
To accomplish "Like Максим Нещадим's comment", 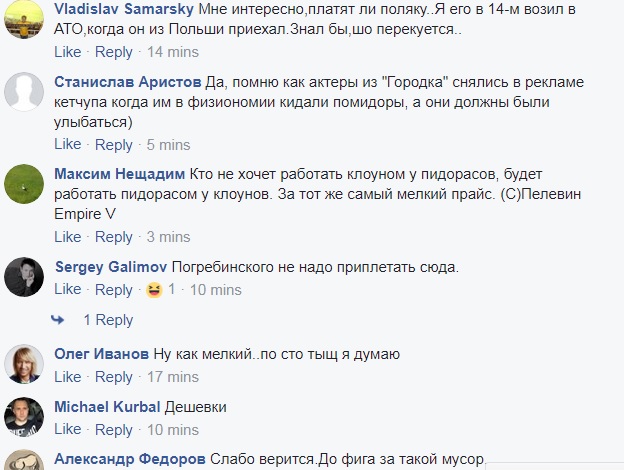I will point(67,237).
